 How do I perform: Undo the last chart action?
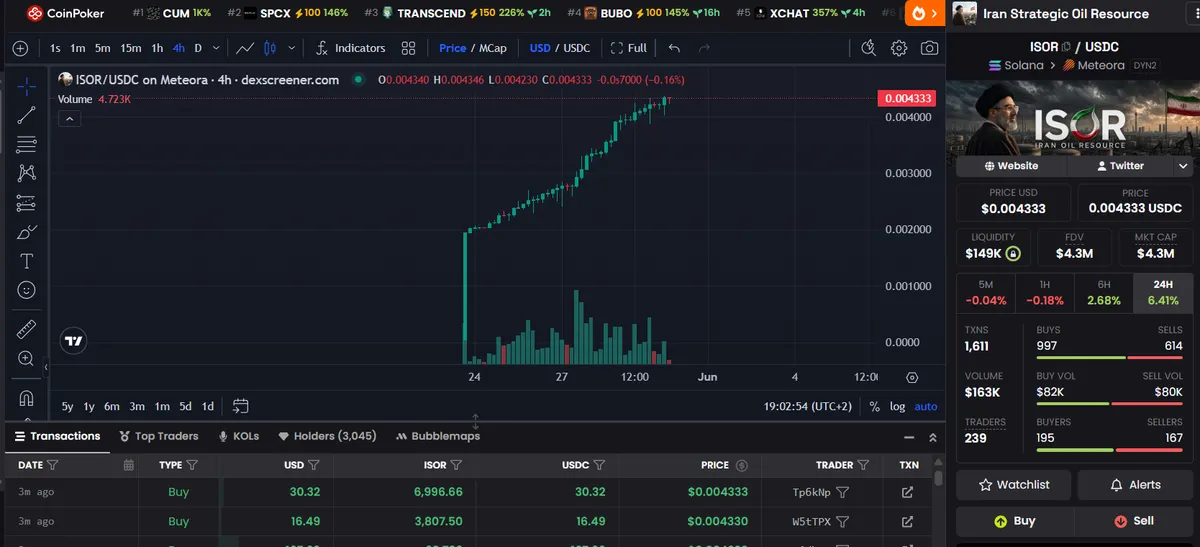[674, 48]
